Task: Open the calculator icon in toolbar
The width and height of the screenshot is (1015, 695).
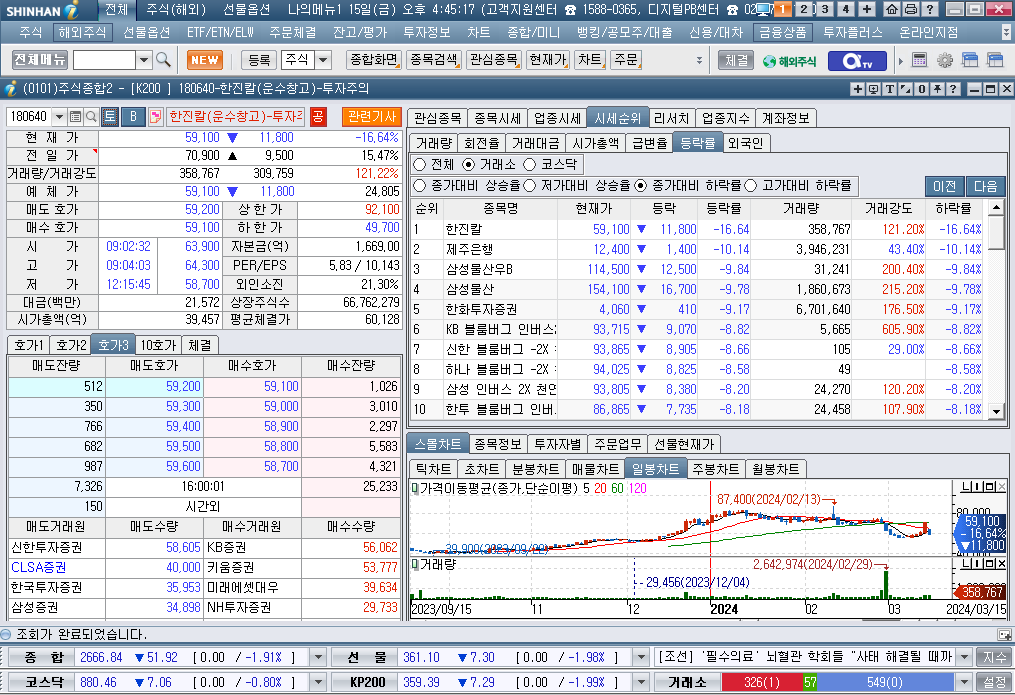Action: tap(919, 60)
